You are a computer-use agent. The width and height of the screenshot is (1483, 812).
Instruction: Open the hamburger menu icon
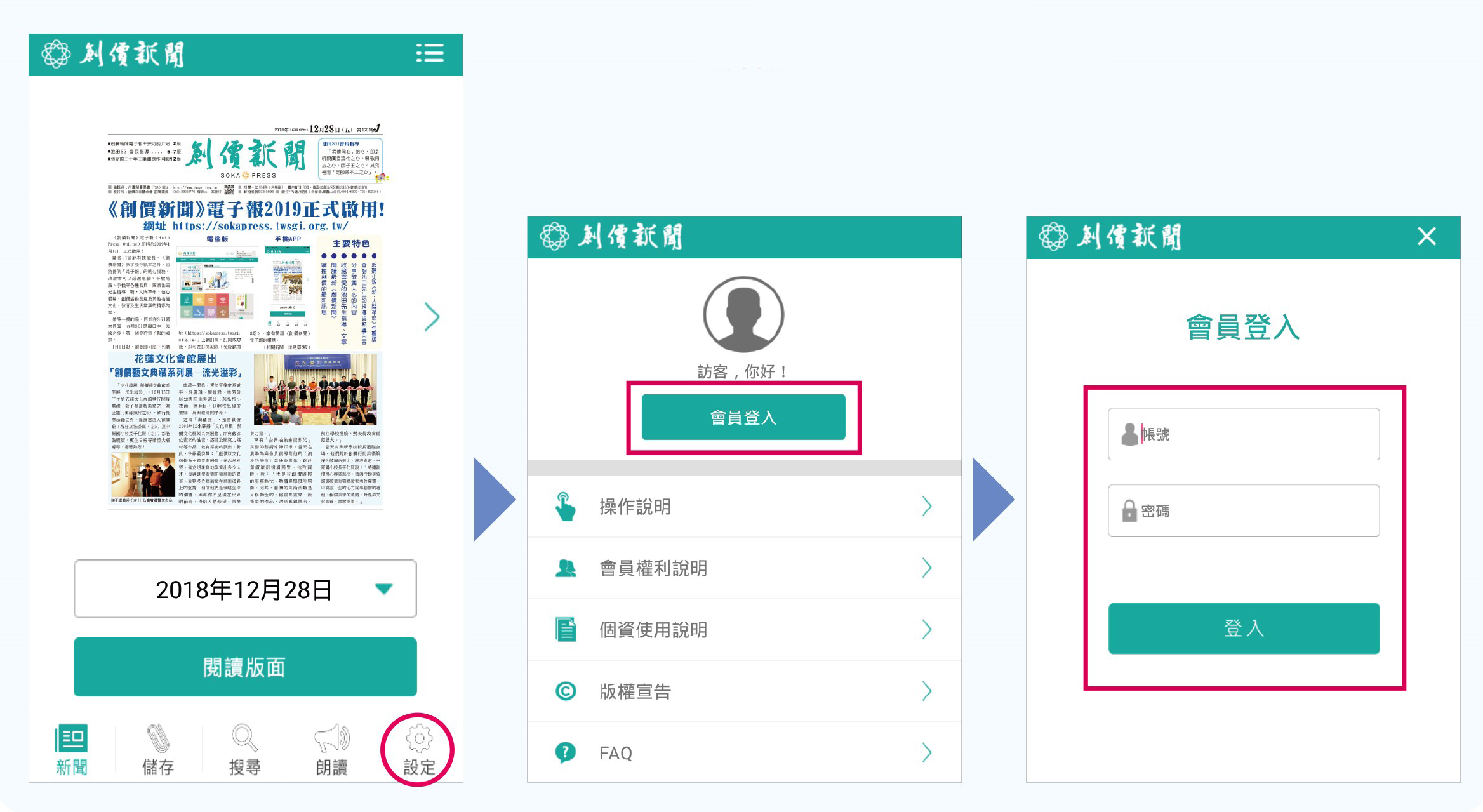(430, 53)
